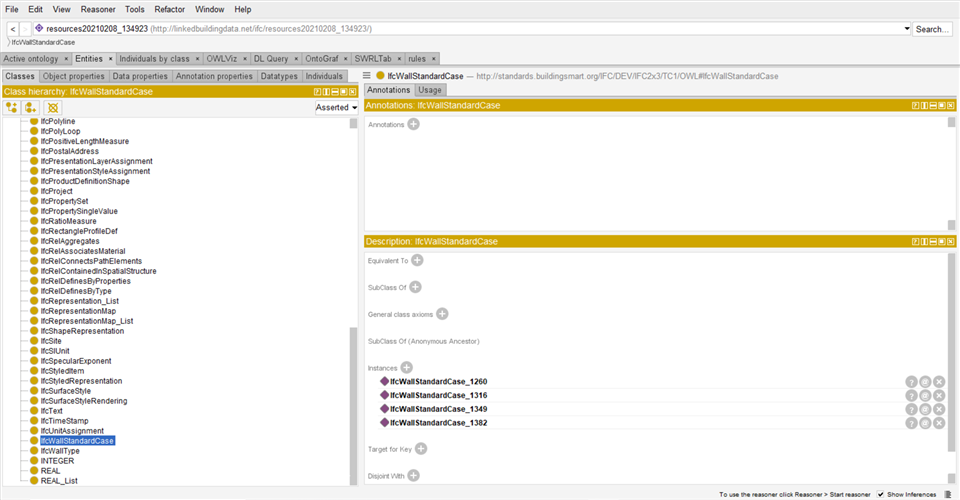Screen dimensions: 960x500
Task: Open the ontology IRI dropdown arrow
Action: pyautogui.click(x=906, y=29)
